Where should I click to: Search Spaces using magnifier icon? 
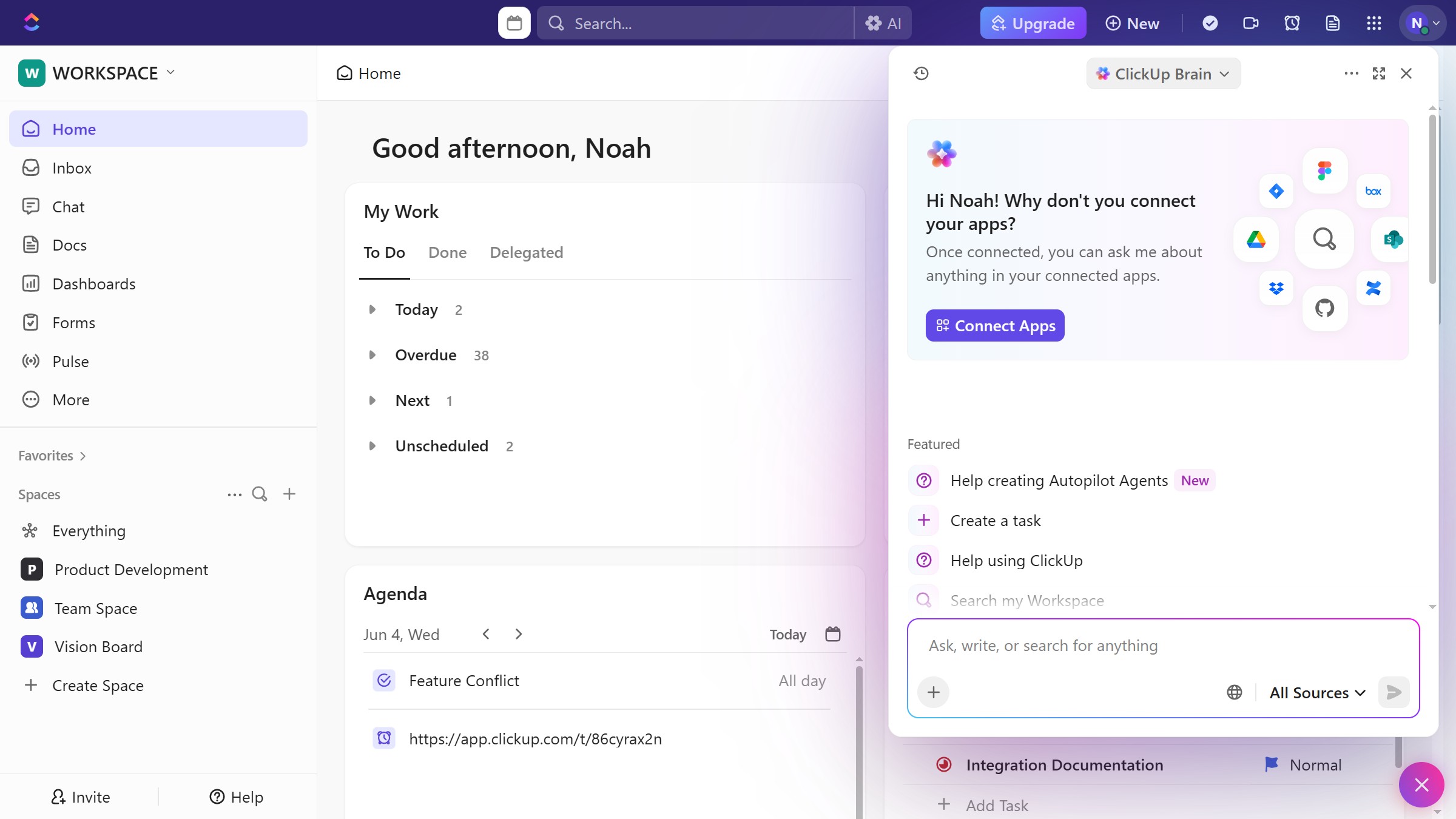pyautogui.click(x=260, y=494)
